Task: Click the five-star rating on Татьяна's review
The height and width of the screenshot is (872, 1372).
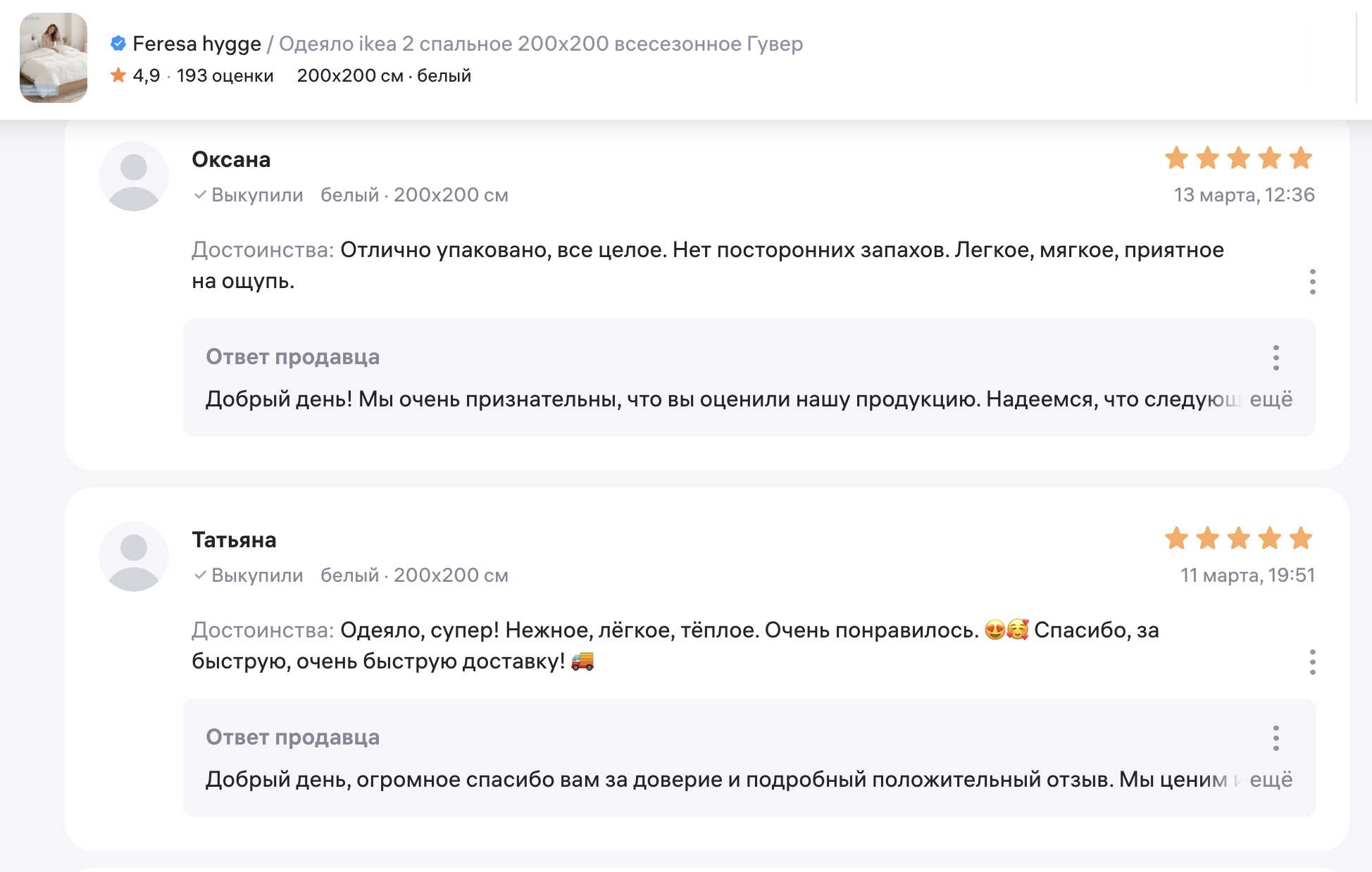Action: (x=1238, y=539)
